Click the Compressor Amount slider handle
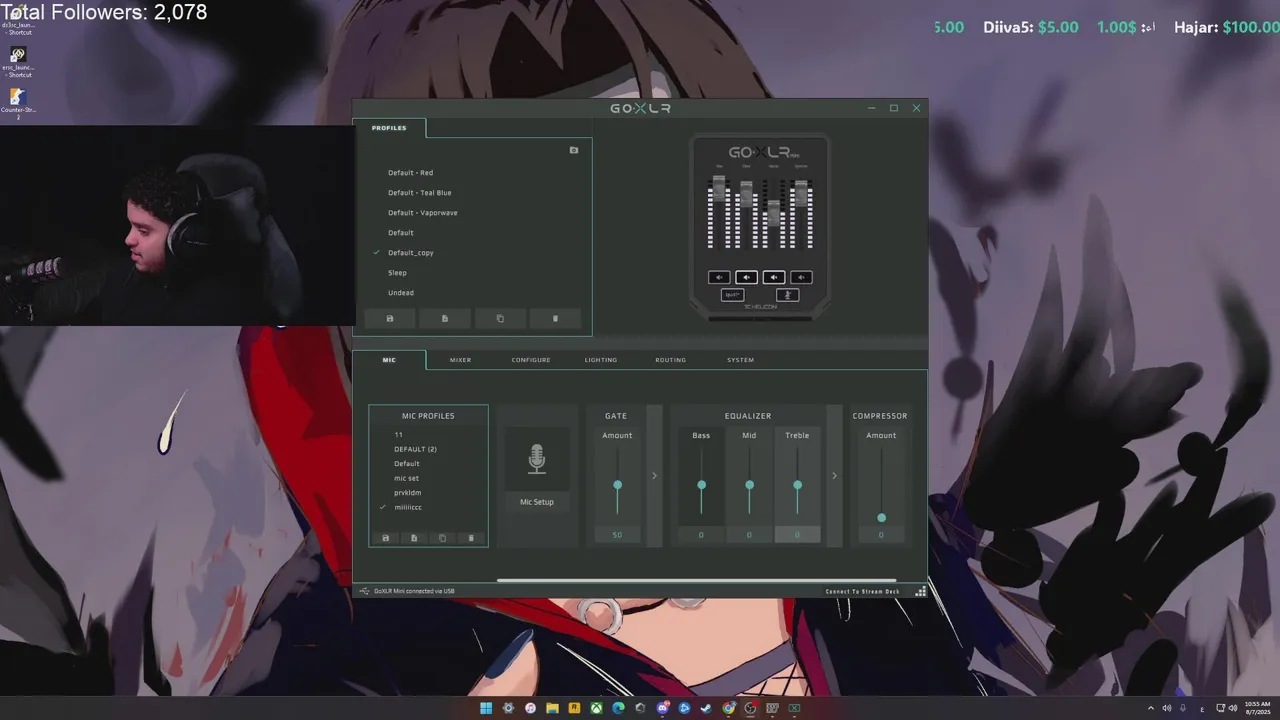The image size is (1280, 720). point(881,518)
